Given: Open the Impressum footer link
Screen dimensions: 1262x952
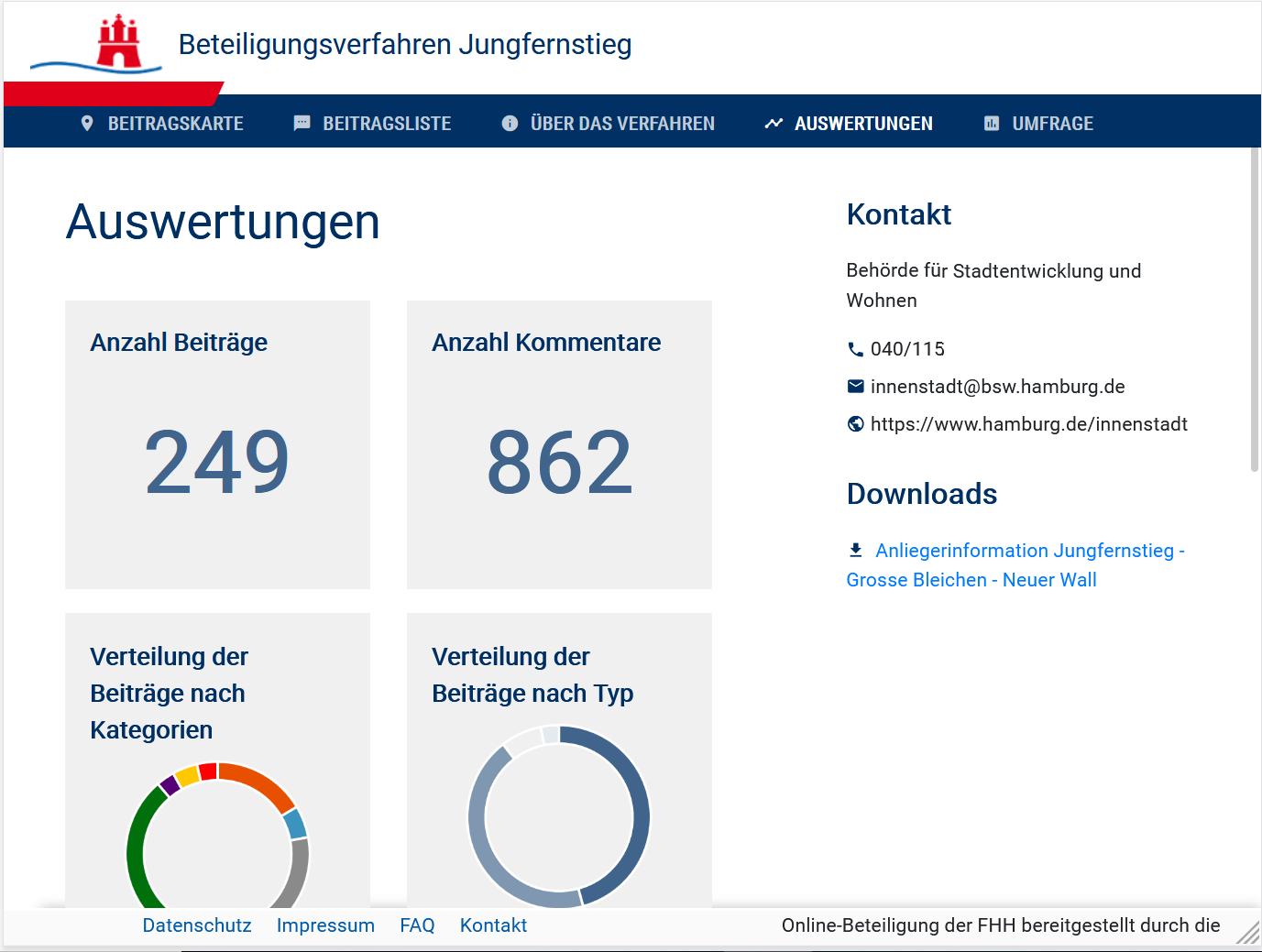Looking at the screenshot, I should (x=325, y=925).
